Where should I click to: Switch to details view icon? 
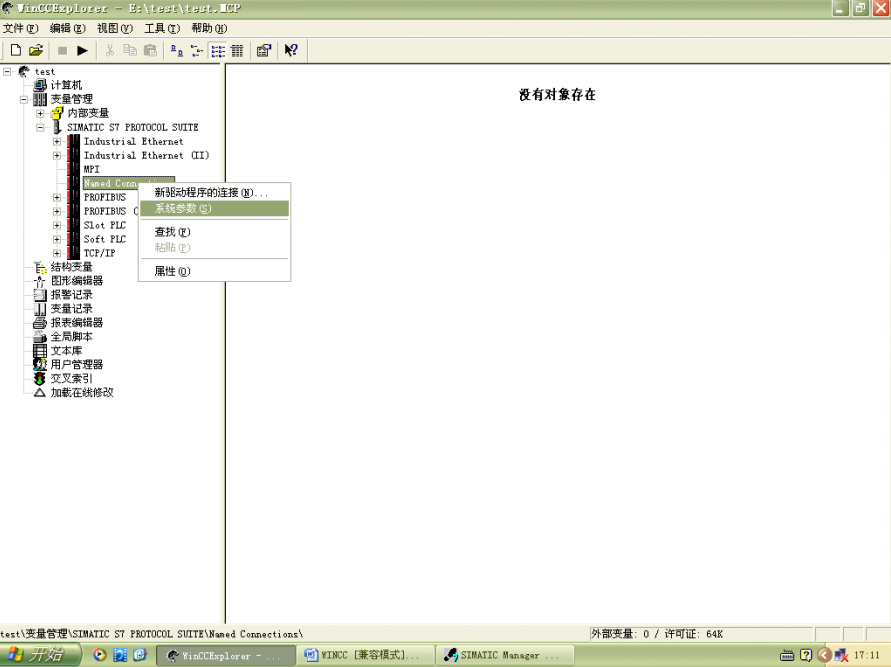tap(237, 51)
